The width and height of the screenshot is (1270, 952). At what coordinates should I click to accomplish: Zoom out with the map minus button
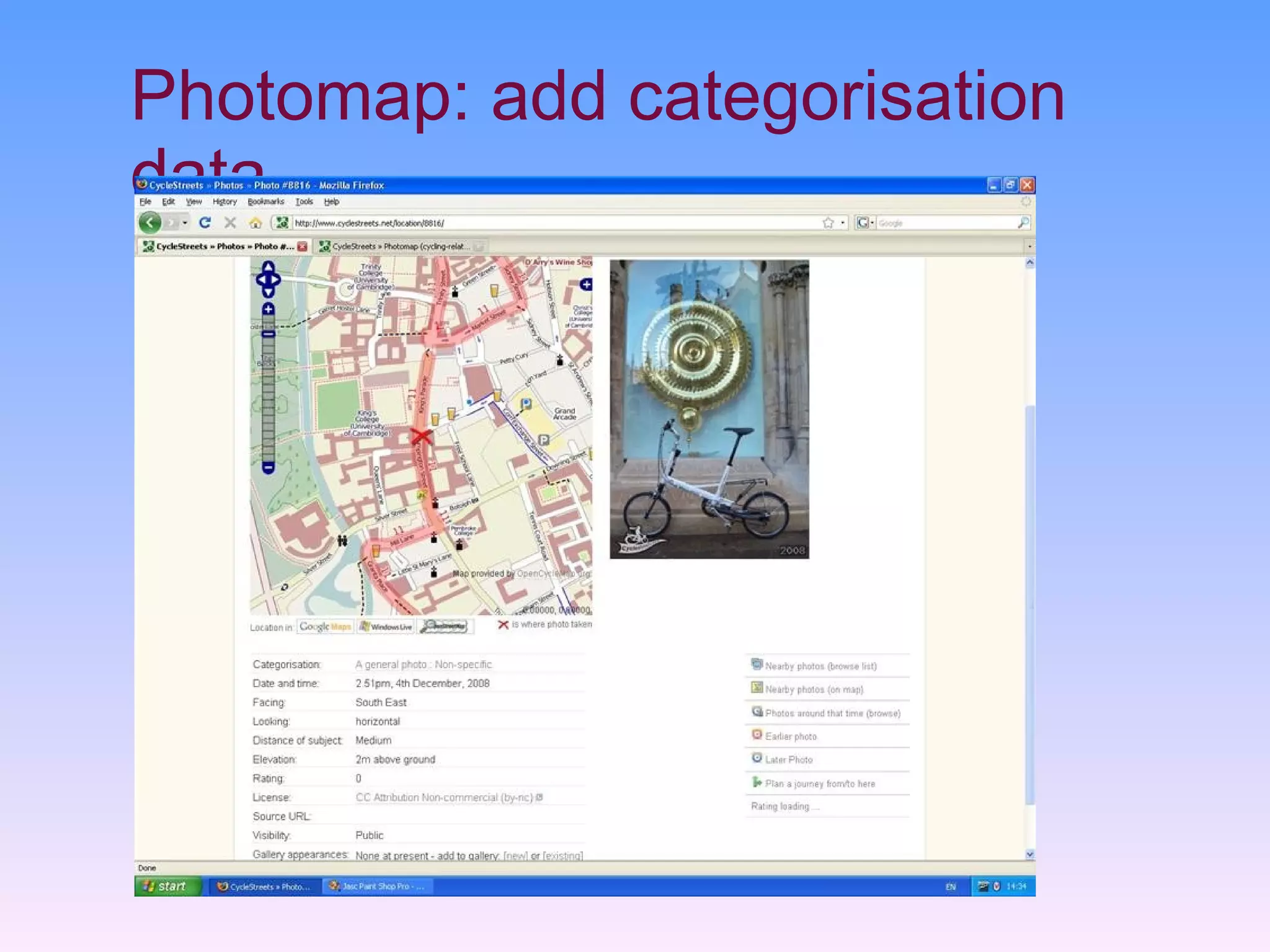[x=268, y=467]
